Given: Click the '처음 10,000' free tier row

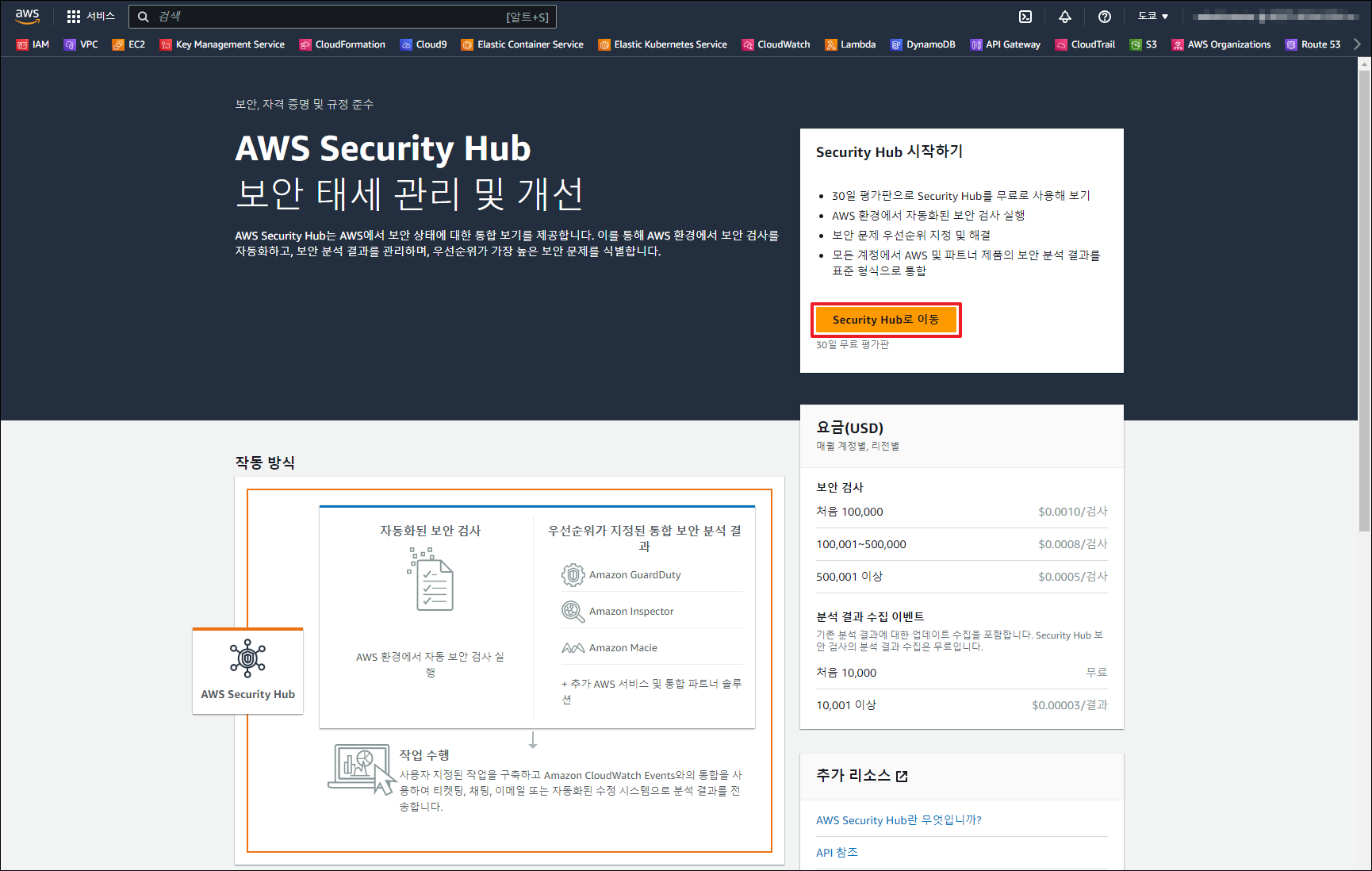Looking at the screenshot, I should pos(962,673).
